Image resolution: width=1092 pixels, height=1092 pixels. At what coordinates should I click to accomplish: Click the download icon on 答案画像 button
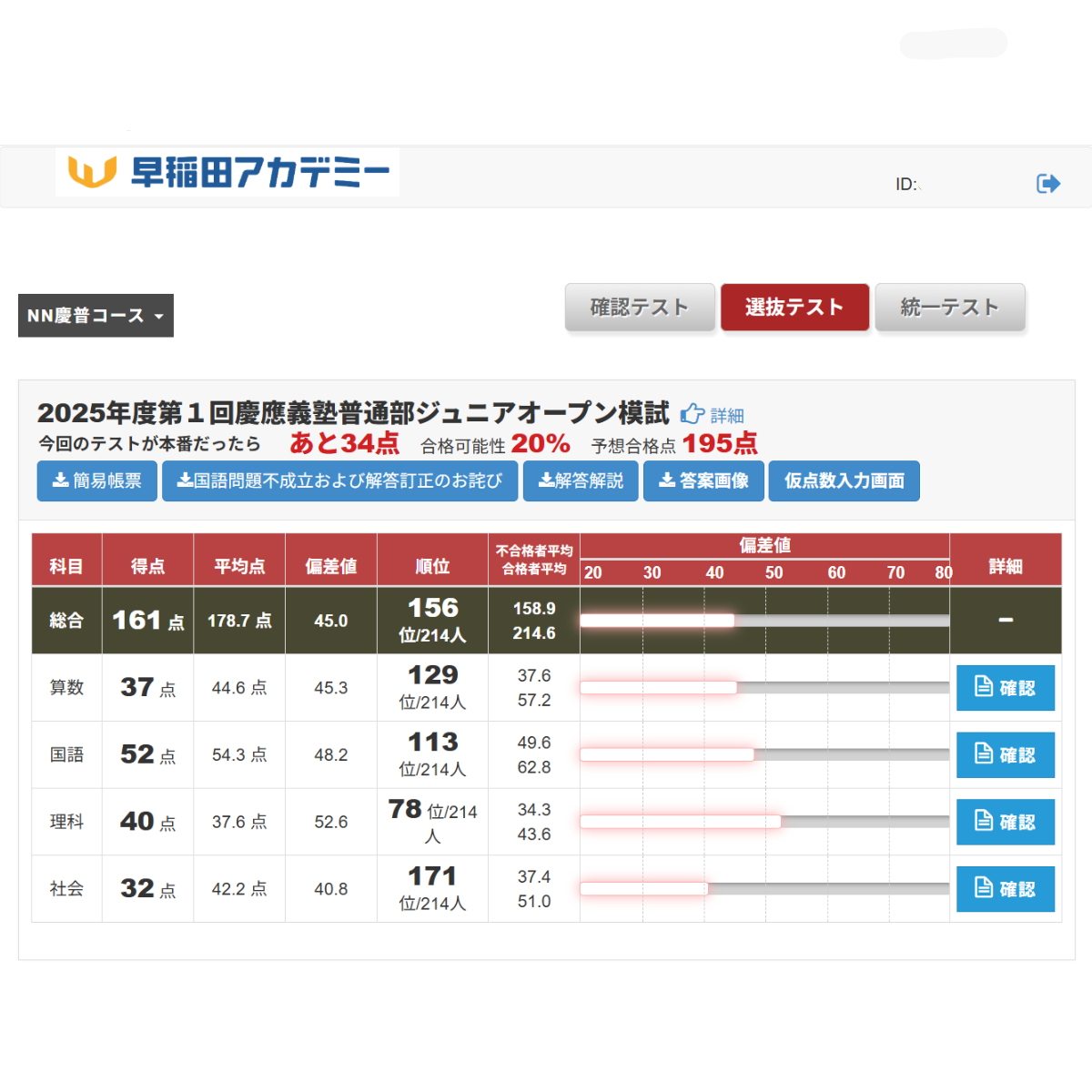click(666, 481)
